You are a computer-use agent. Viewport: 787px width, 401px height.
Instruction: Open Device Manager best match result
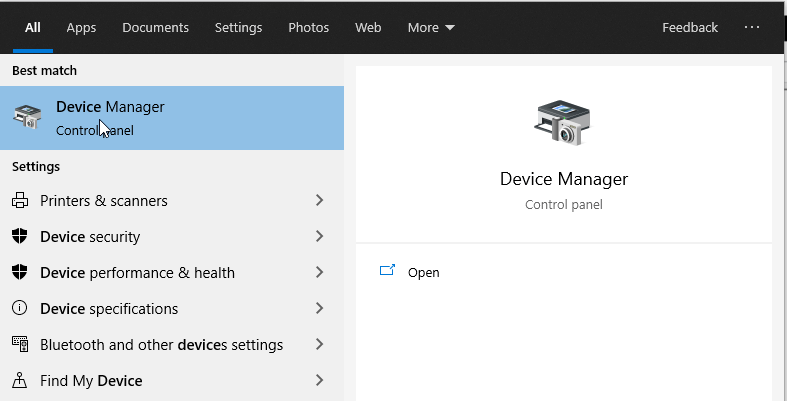pyautogui.click(x=172, y=118)
